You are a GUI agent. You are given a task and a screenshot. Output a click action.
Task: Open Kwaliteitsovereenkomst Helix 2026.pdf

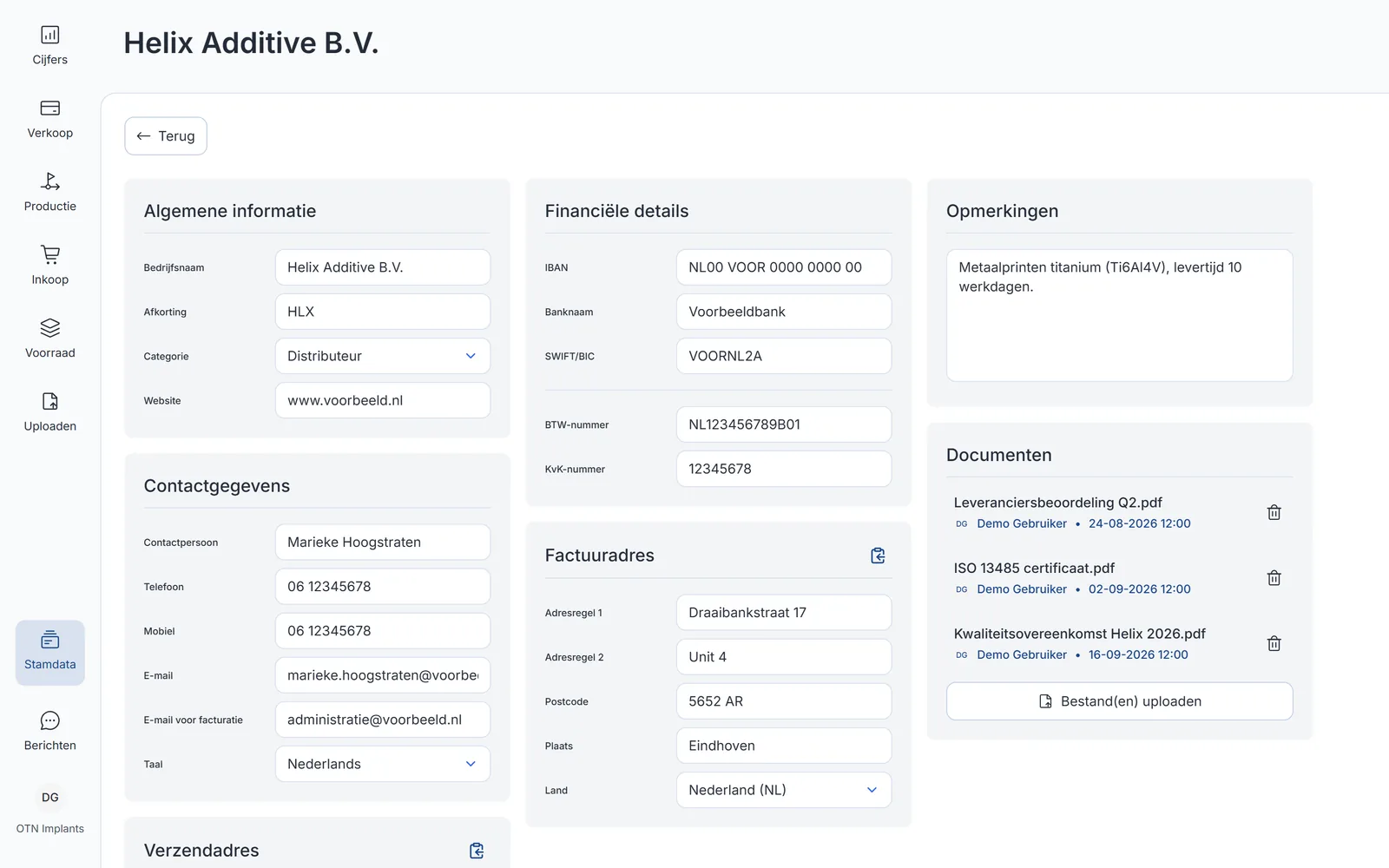point(1079,634)
